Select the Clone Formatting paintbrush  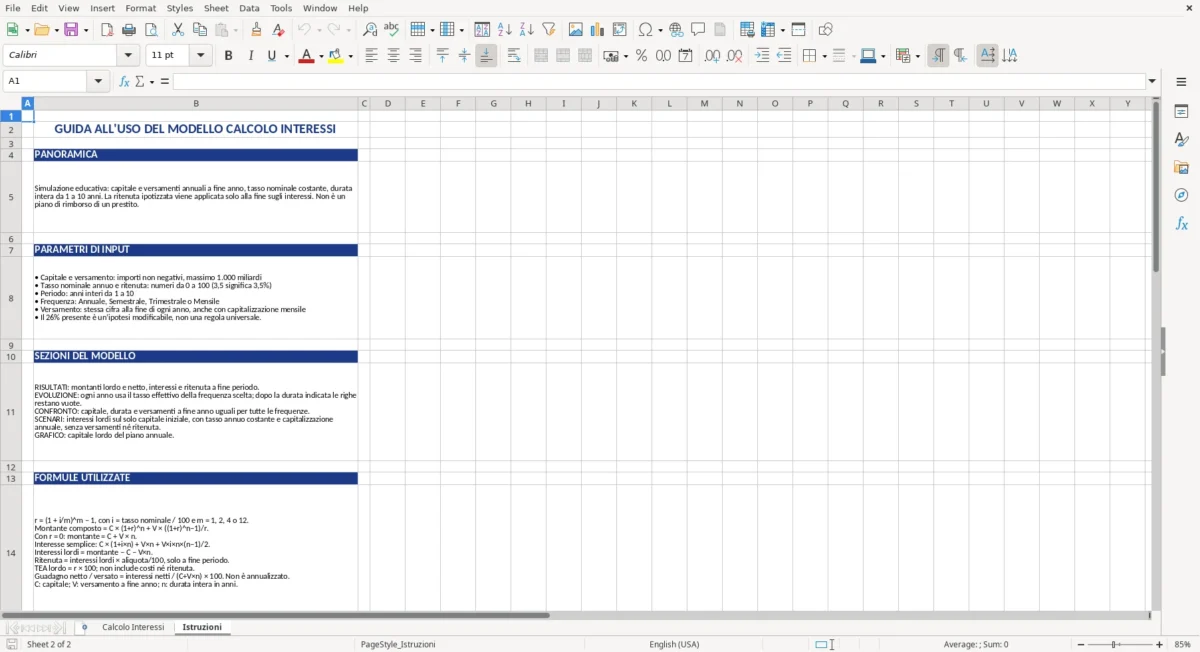point(256,30)
